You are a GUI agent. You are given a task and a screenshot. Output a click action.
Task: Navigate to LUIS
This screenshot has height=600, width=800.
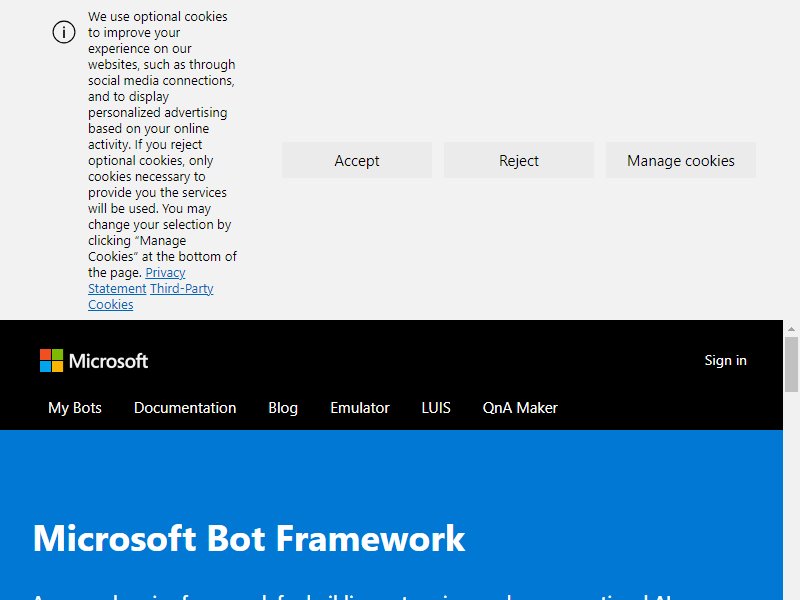coord(436,408)
